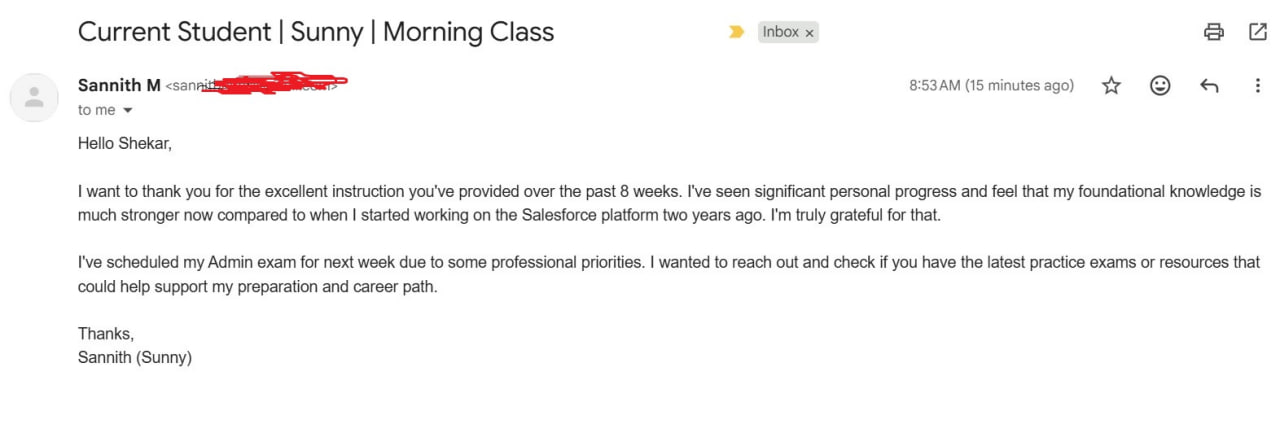
Task: Print this email message
Action: coord(1213,32)
